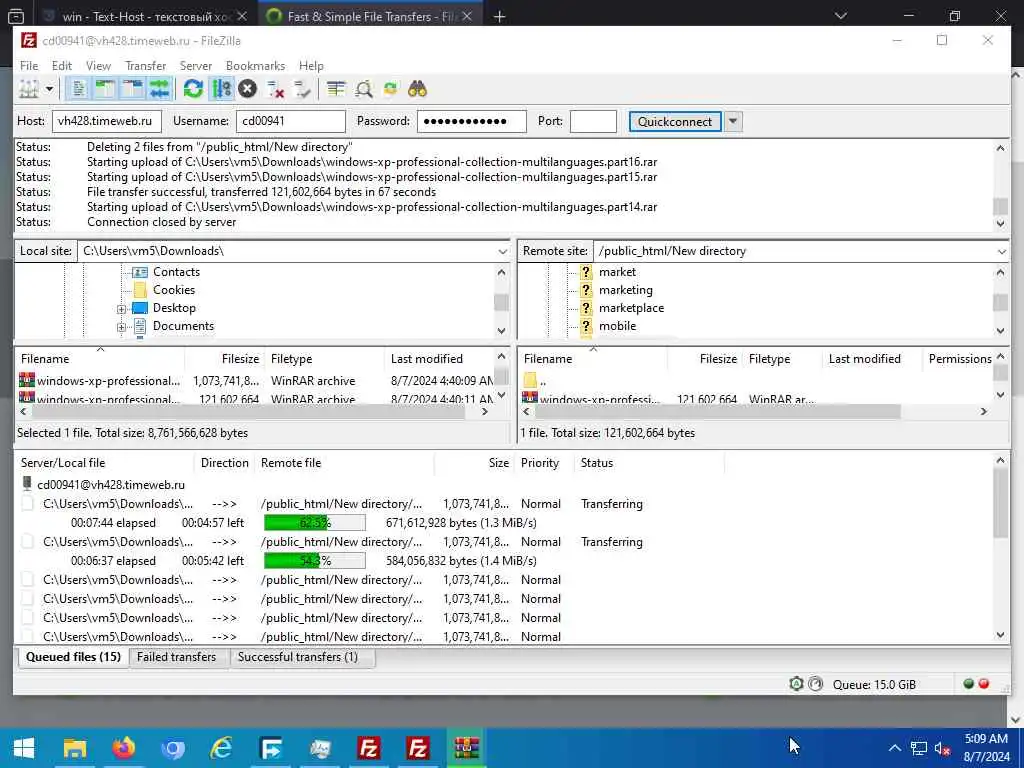Open the parent '..' folder in remote list
The width and height of the screenshot is (1024, 768).
point(535,381)
